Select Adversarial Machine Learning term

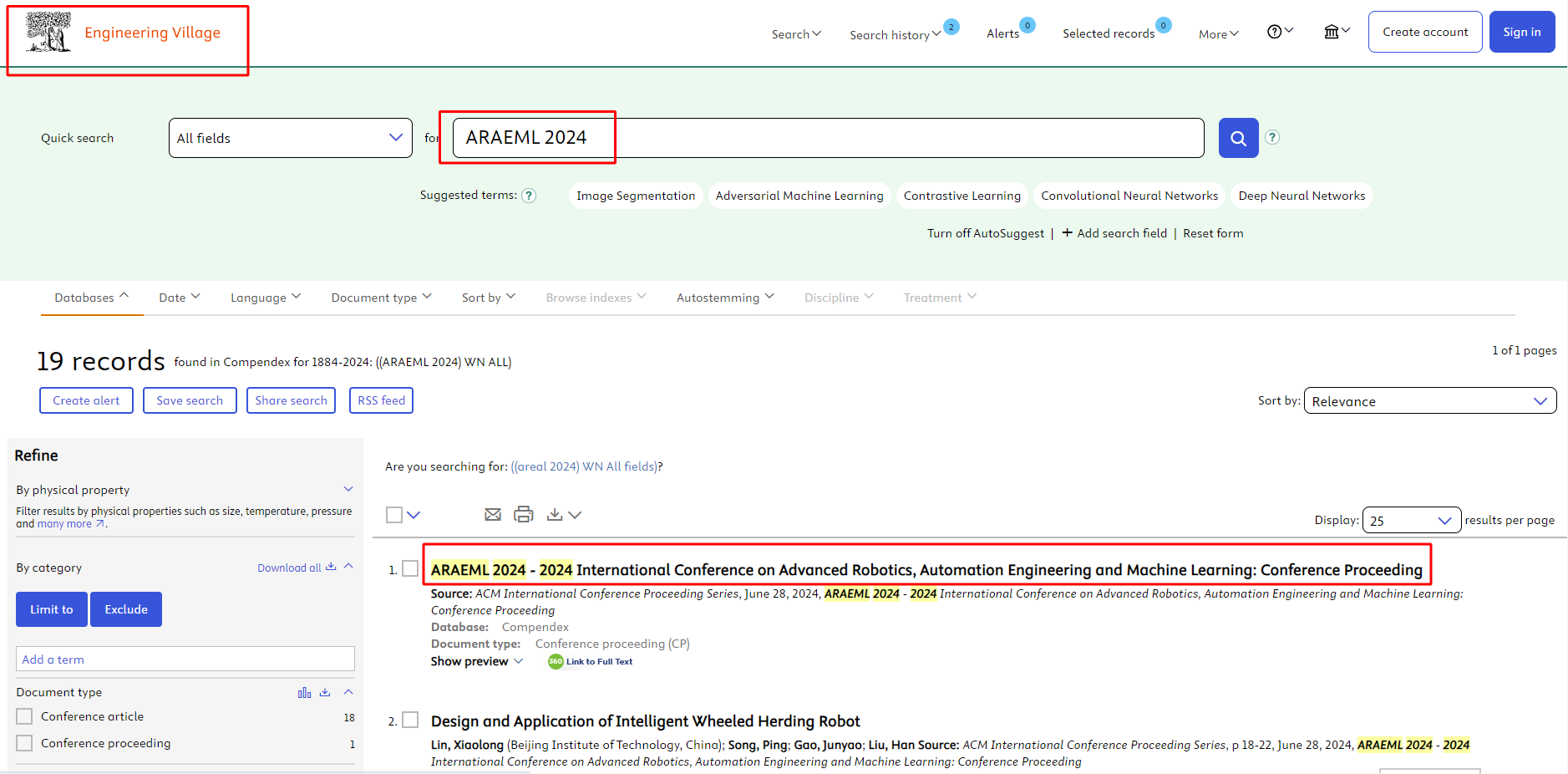[x=799, y=196]
